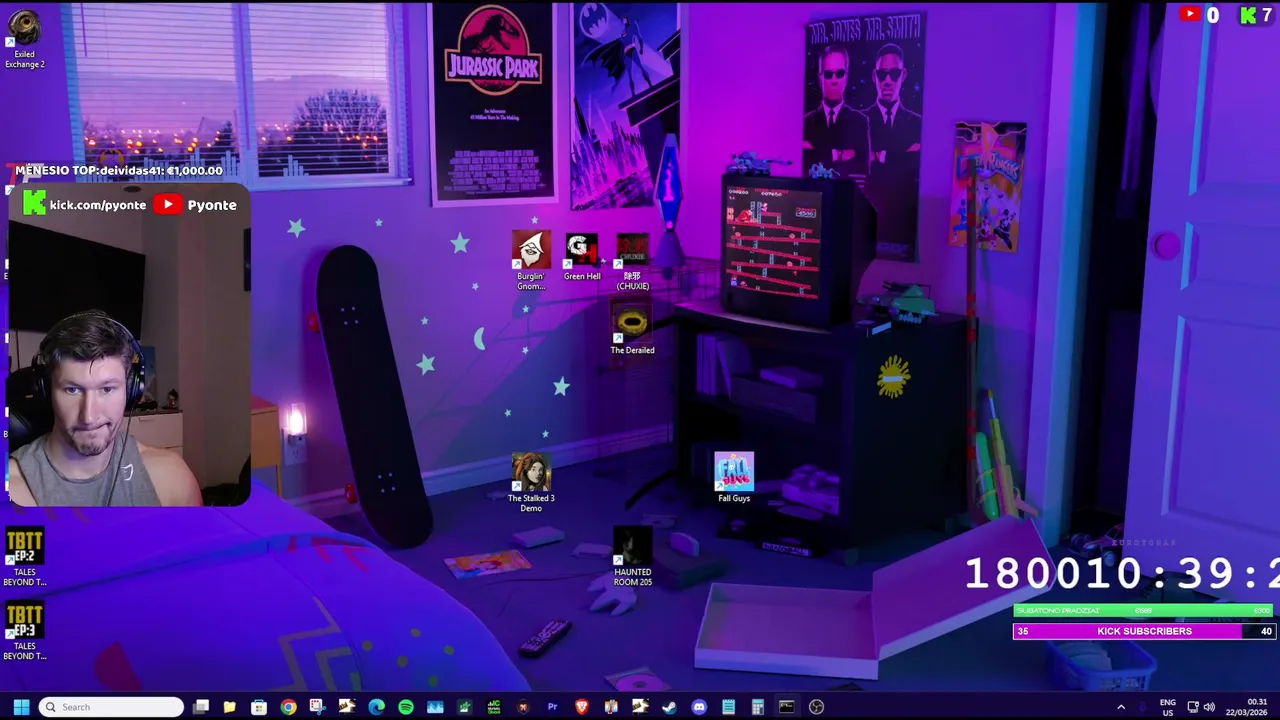
Task: Open Snipping Tool from the taskbar
Action: (x=317, y=707)
